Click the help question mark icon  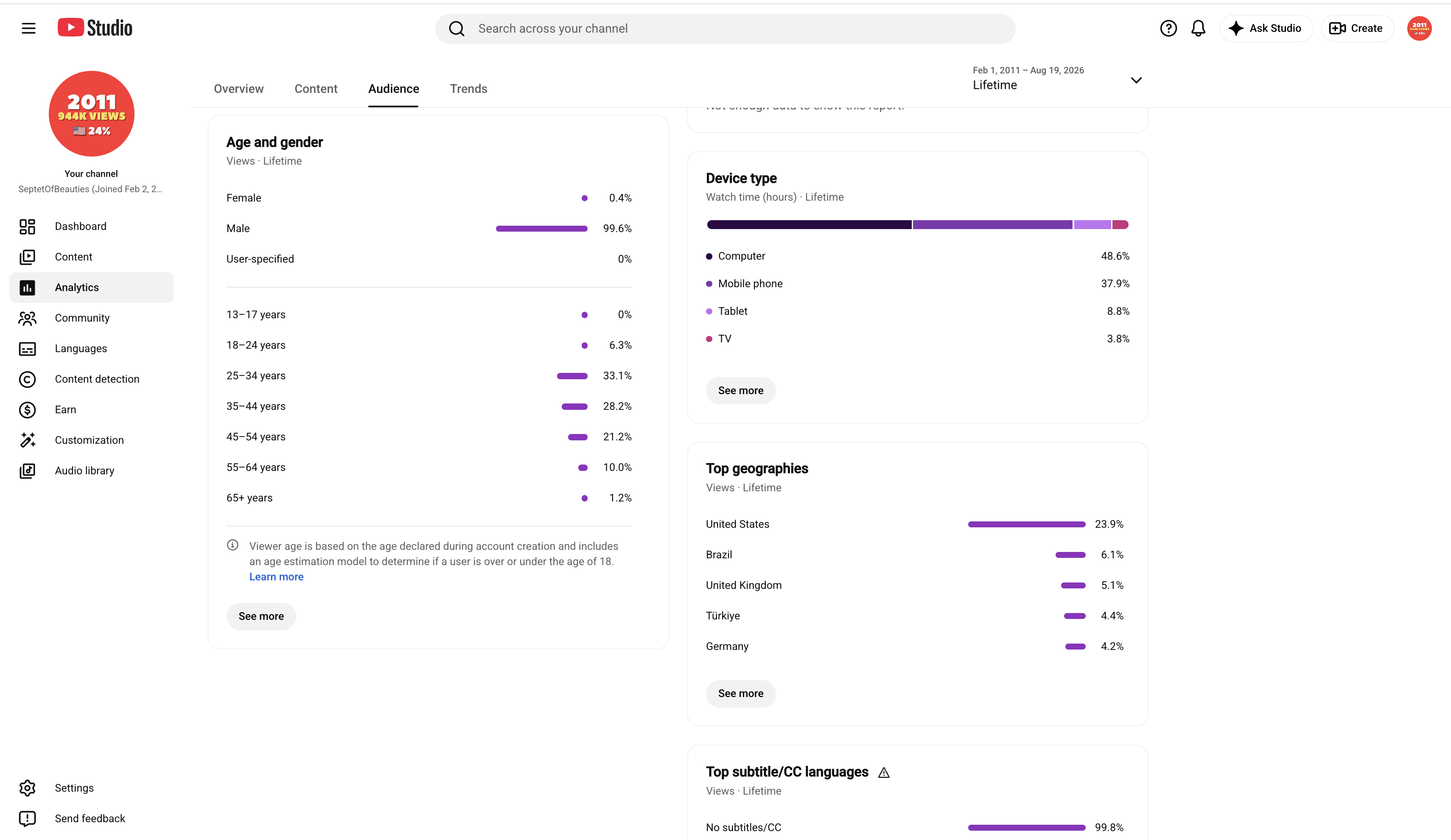(x=1168, y=28)
